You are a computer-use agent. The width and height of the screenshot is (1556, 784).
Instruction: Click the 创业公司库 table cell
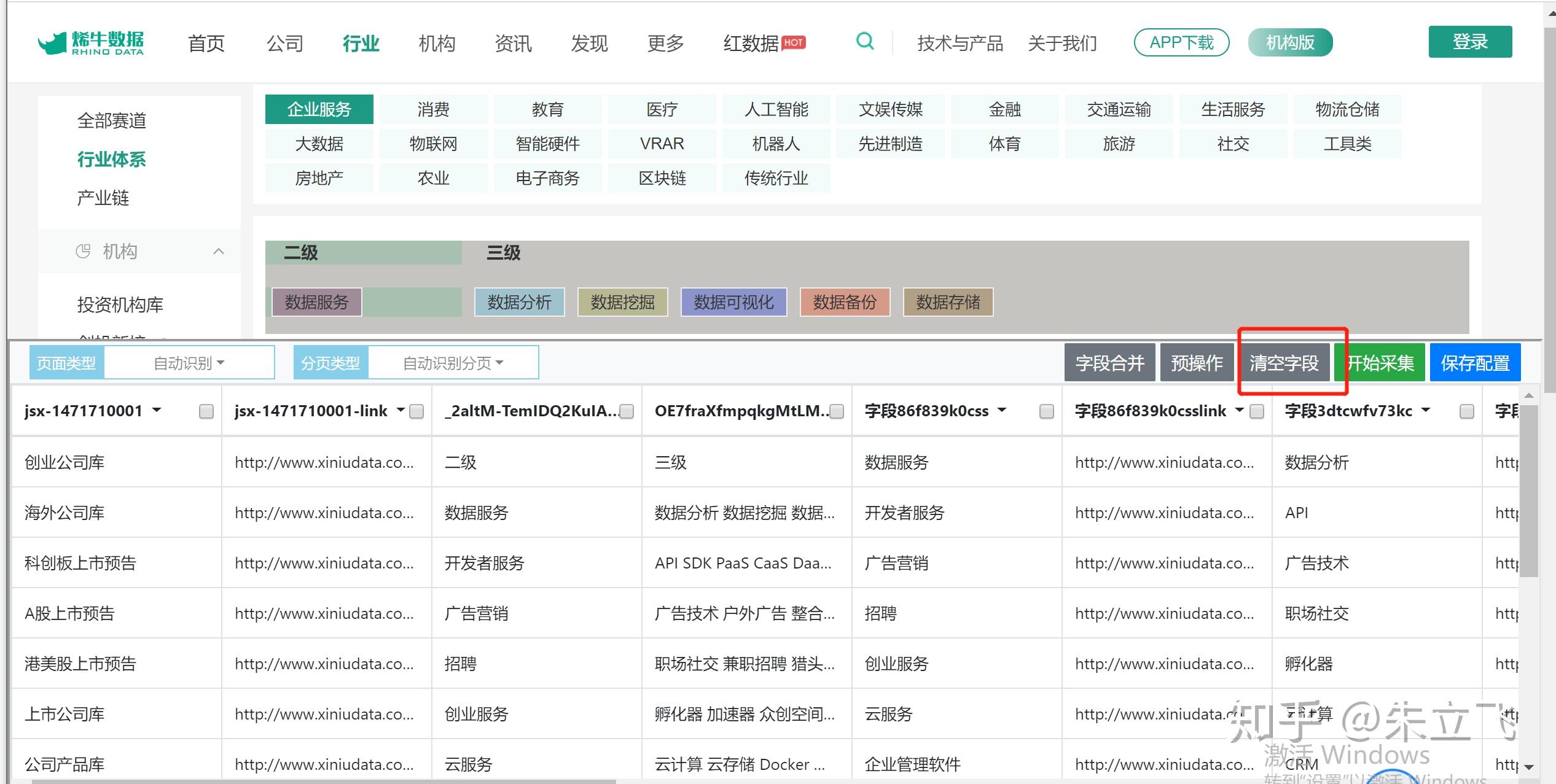pos(117,462)
